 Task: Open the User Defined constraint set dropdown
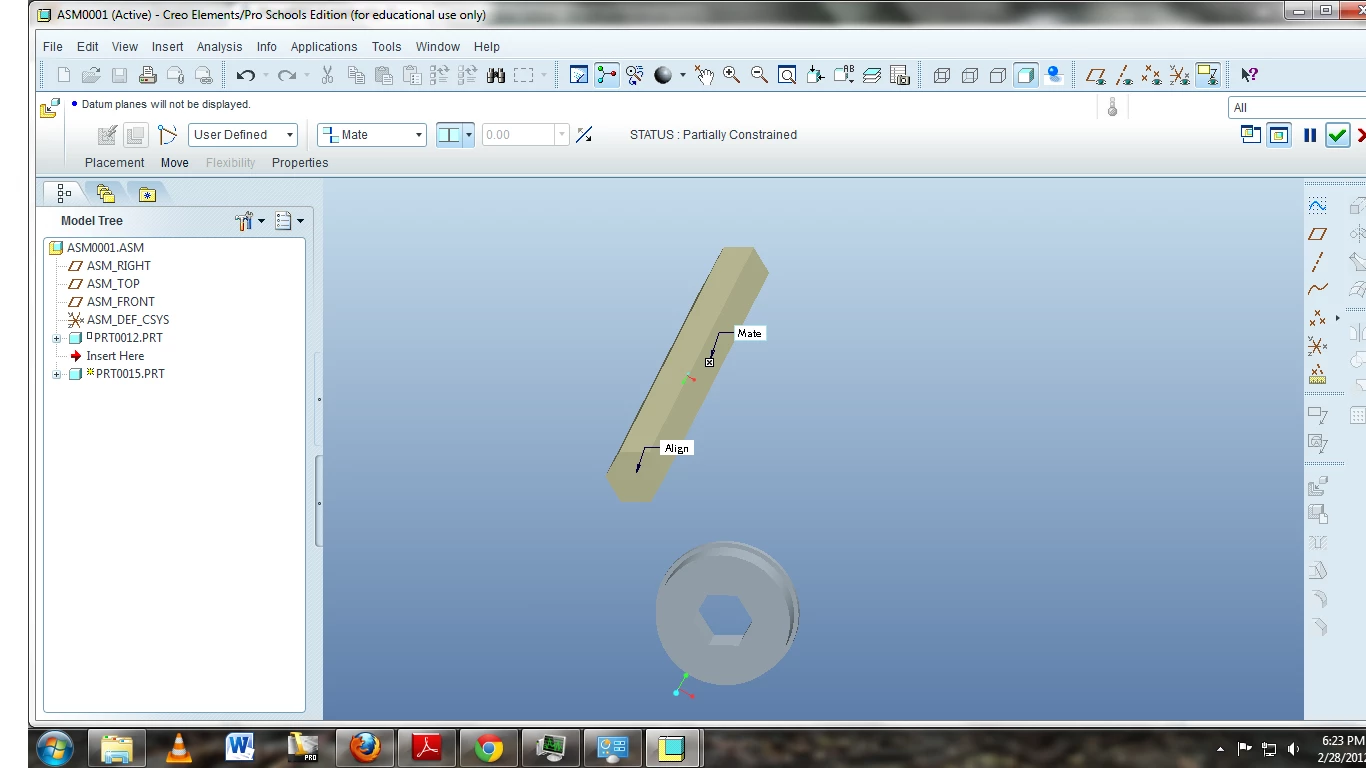coord(244,135)
